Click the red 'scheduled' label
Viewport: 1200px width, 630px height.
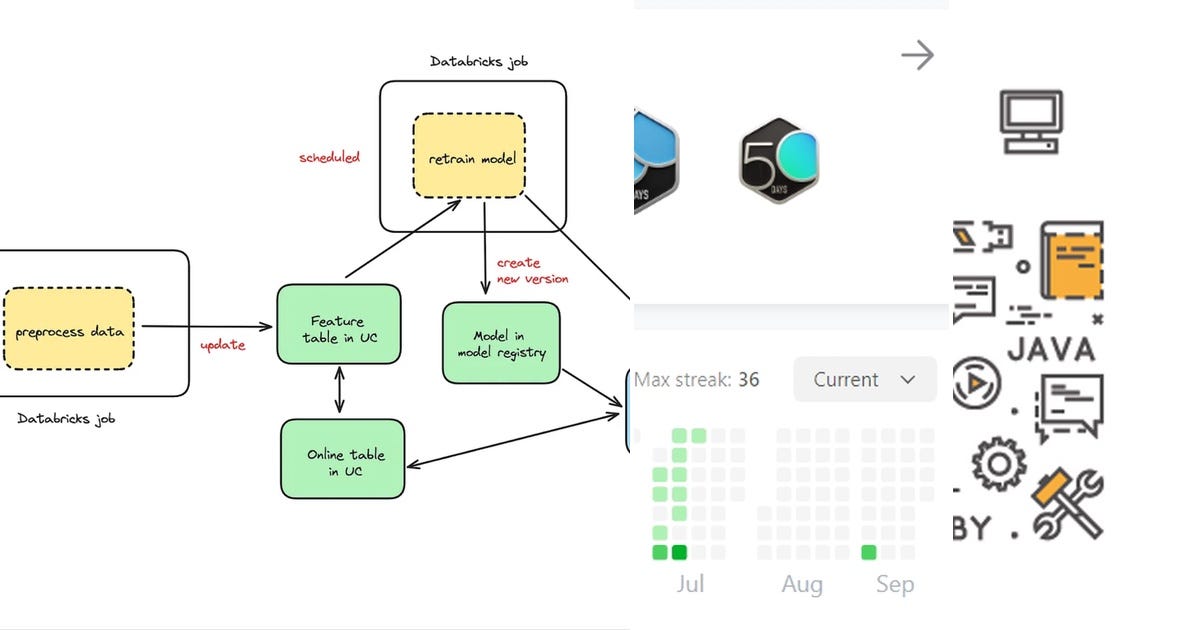pyautogui.click(x=329, y=158)
